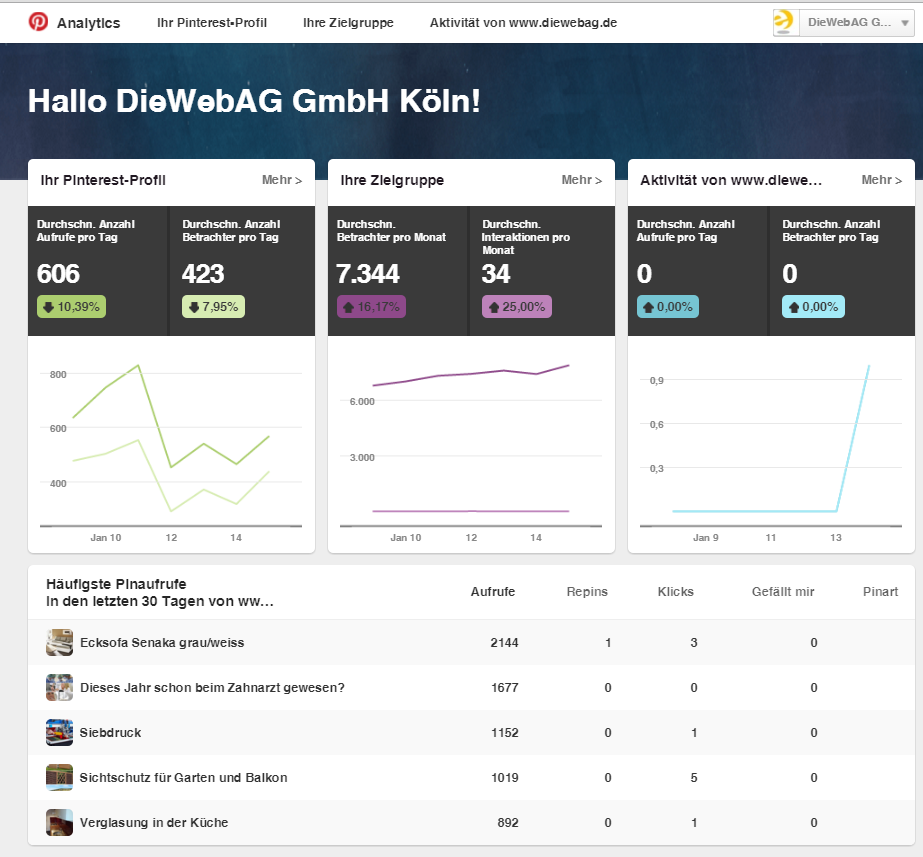Select the 34 Interaktionen pro Monat value
This screenshot has width=923, height=857.
point(496,274)
